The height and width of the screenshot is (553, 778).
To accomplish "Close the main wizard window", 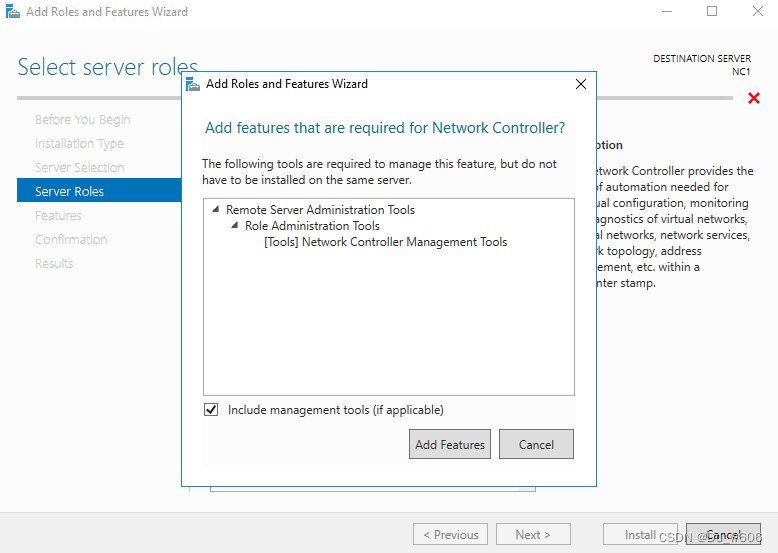I will coord(758,11).
